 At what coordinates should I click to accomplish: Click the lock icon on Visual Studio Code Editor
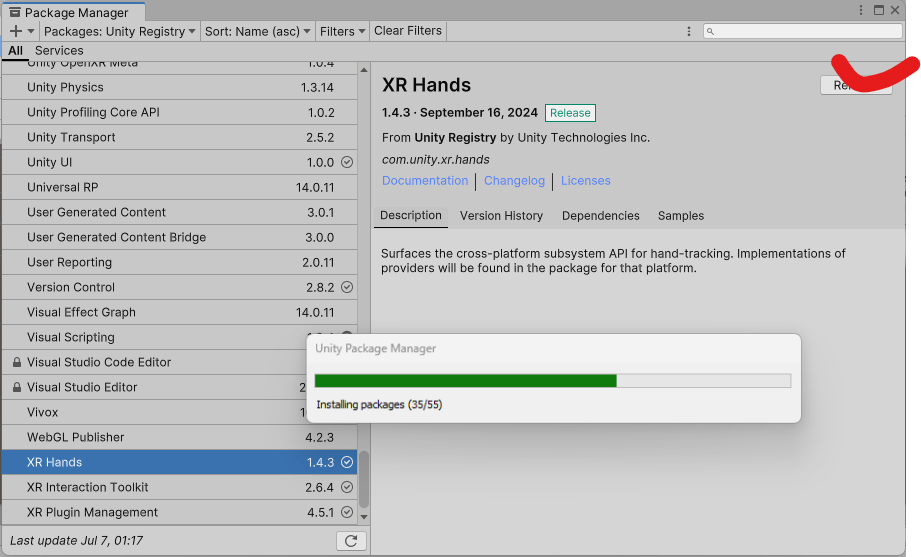click(17, 363)
